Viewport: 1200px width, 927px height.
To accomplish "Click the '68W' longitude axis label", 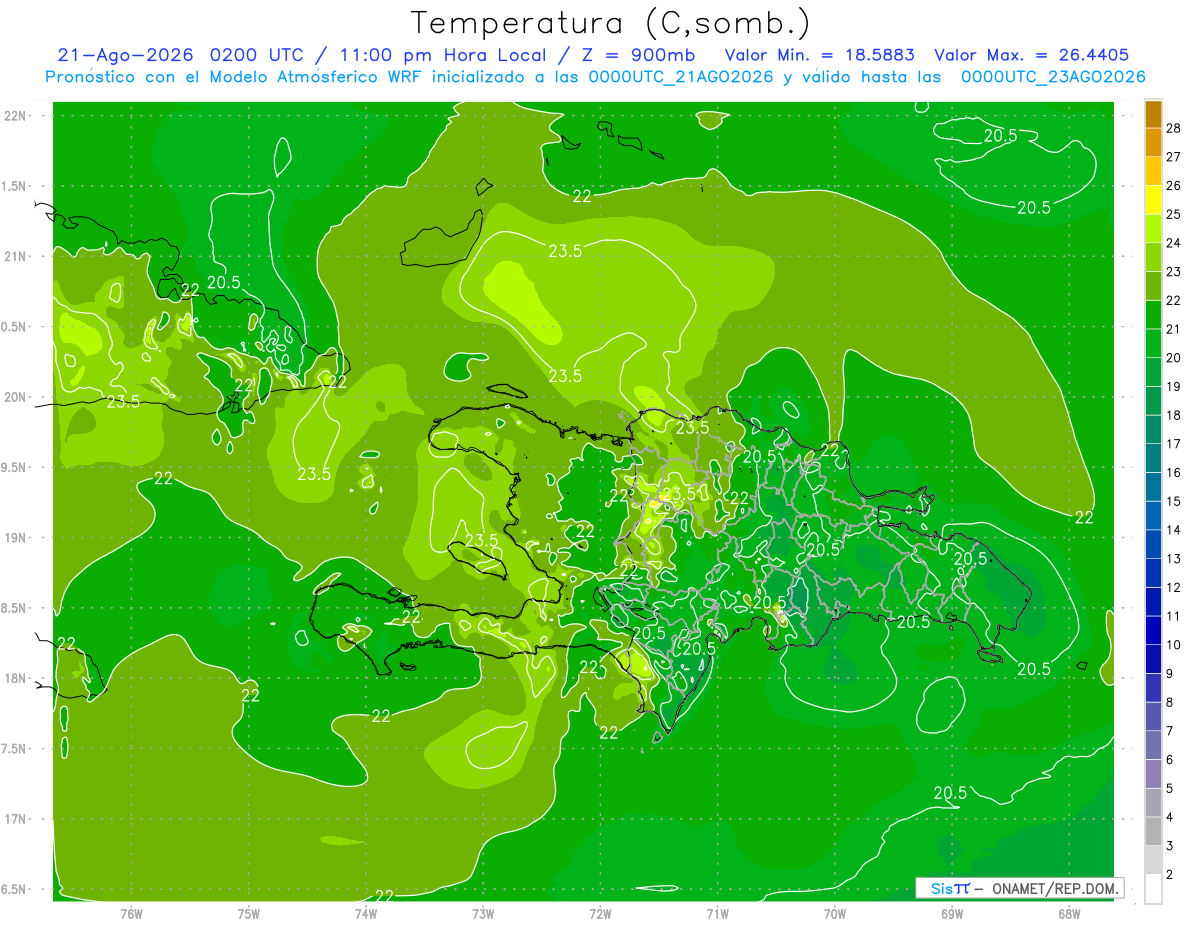I will (1069, 914).
